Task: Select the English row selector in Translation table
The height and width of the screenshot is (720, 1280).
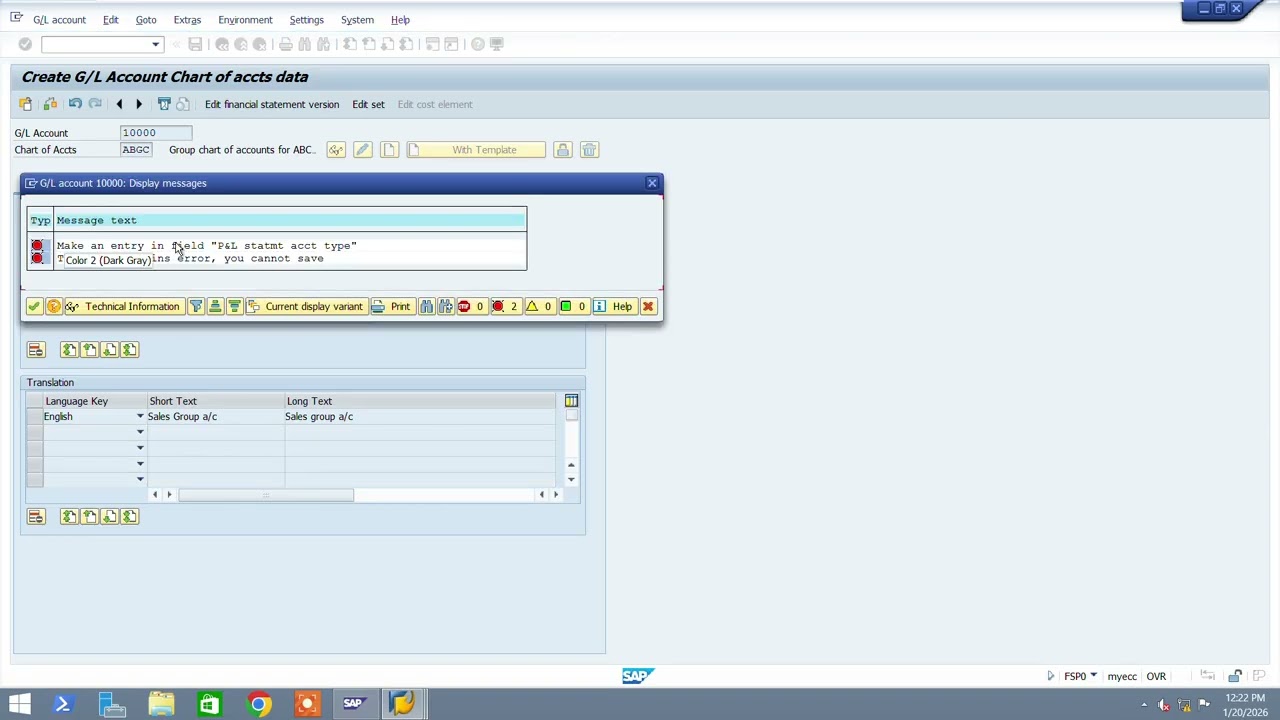Action: [x=35, y=417]
